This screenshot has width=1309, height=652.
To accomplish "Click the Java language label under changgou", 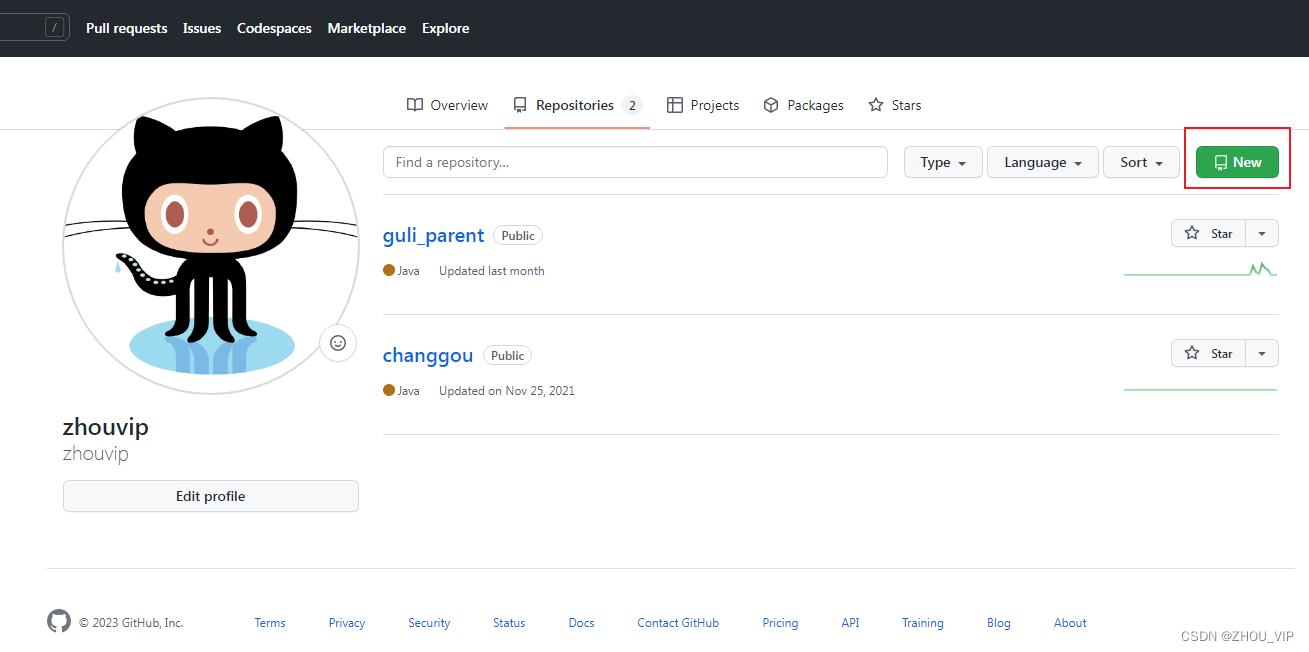I will (x=409, y=391).
